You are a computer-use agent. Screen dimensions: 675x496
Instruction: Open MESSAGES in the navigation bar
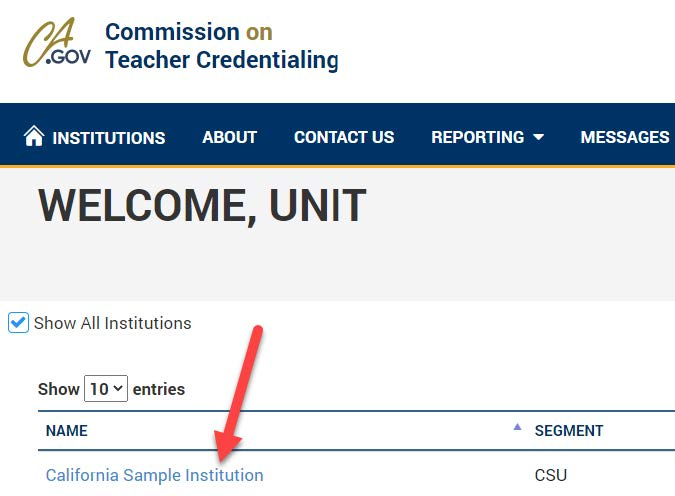click(x=625, y=137)
